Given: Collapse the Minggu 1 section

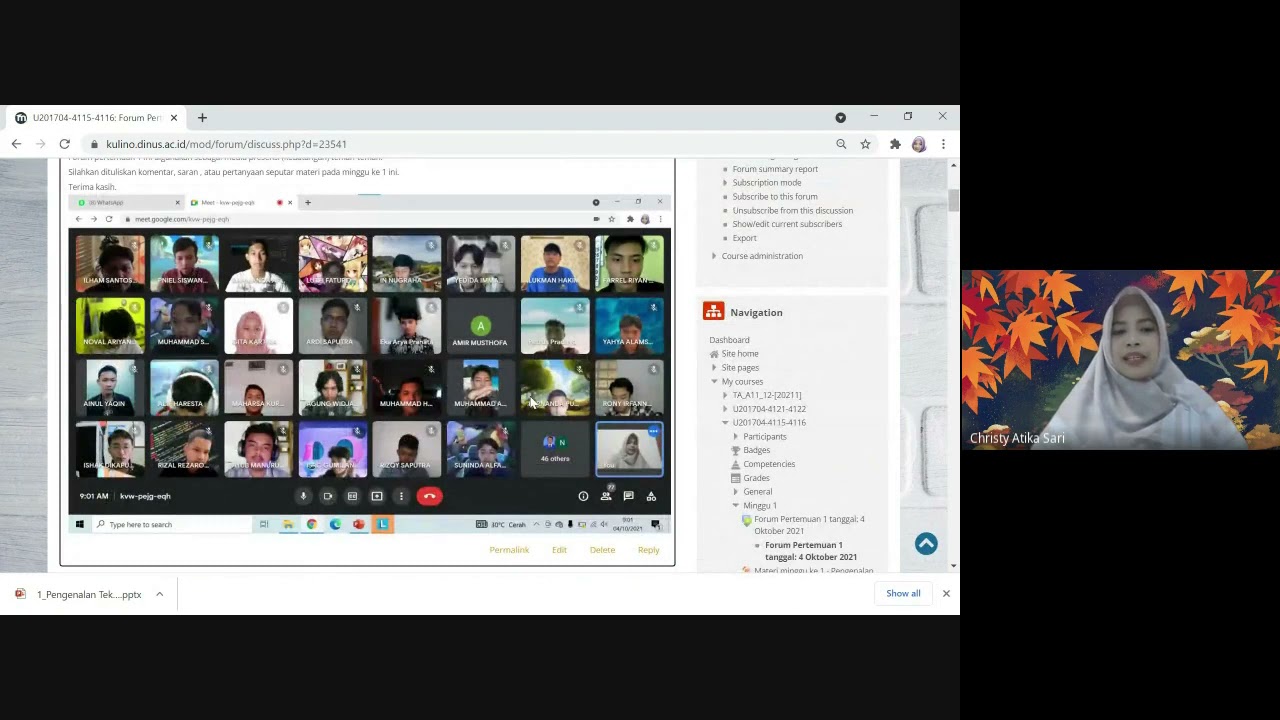Looking at the screenshot, I should point(736,506).
